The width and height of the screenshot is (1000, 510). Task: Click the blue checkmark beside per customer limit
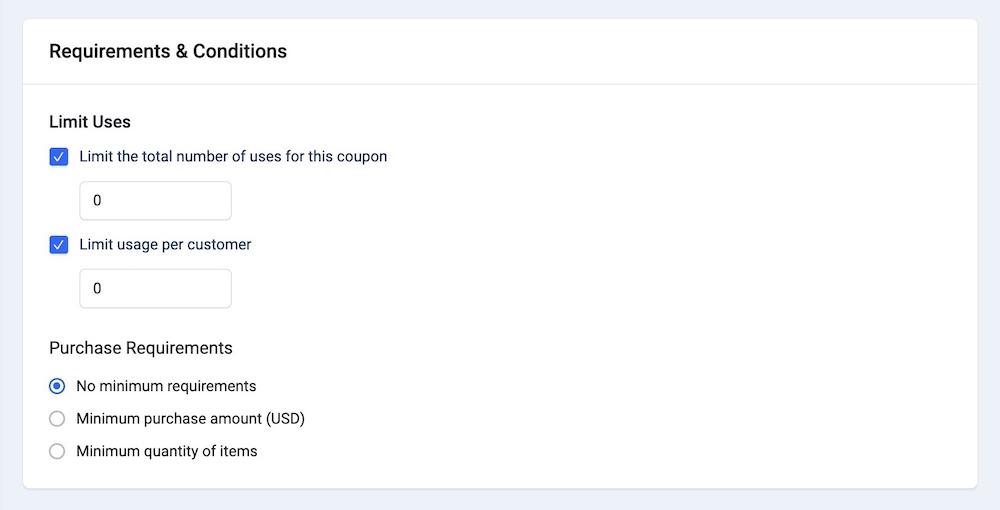point(58,245)
